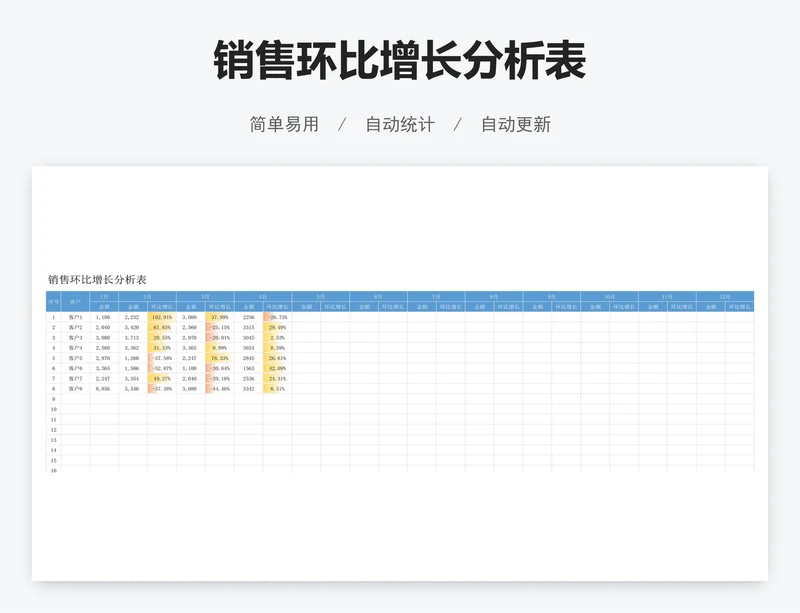This screenshot has height=613, width=800.
Task: Select the 客户8 cell
Action: (x=76, y=388)
